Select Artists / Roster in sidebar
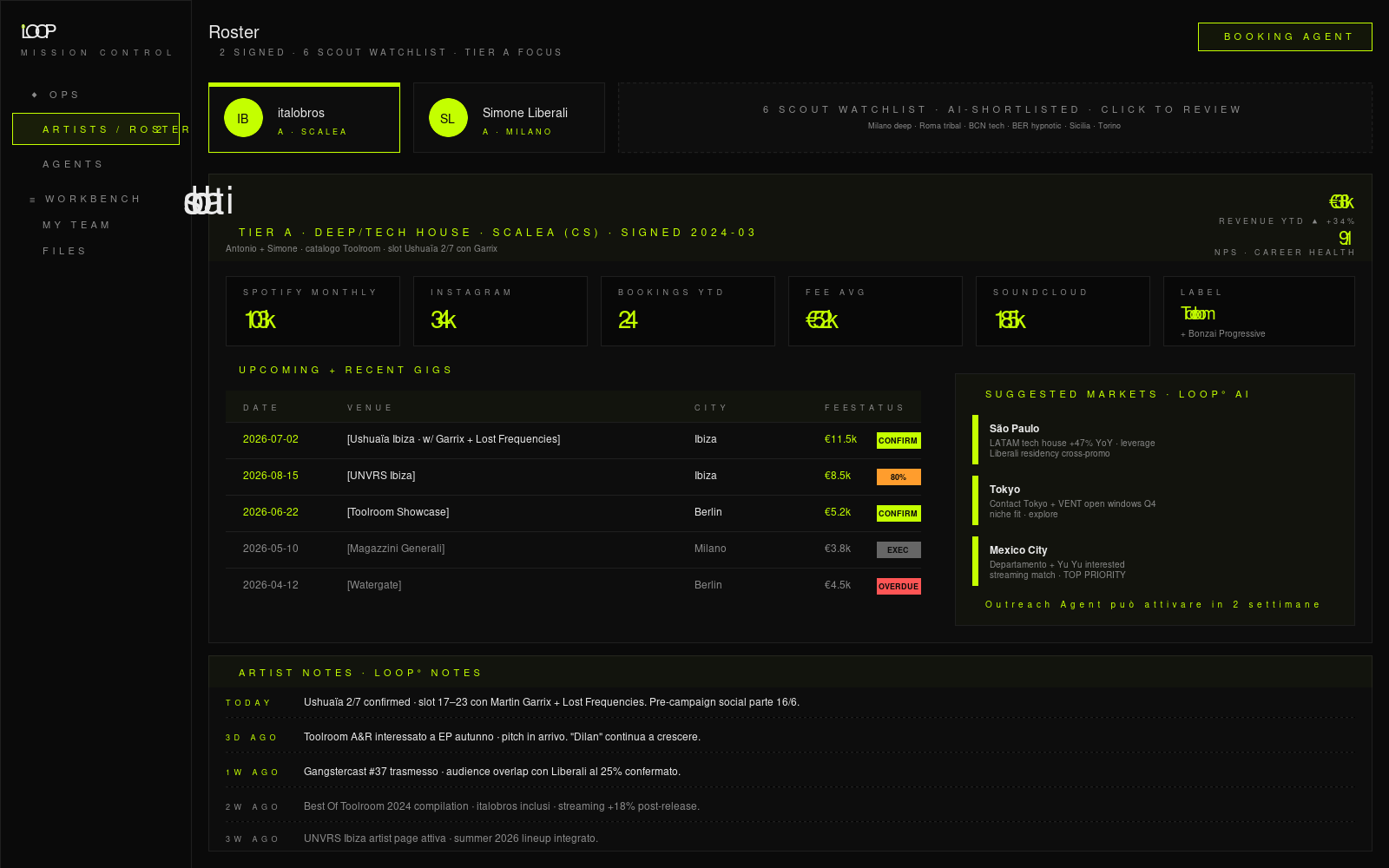Viewport: 1389px width, 868px height. coord(95,129)
